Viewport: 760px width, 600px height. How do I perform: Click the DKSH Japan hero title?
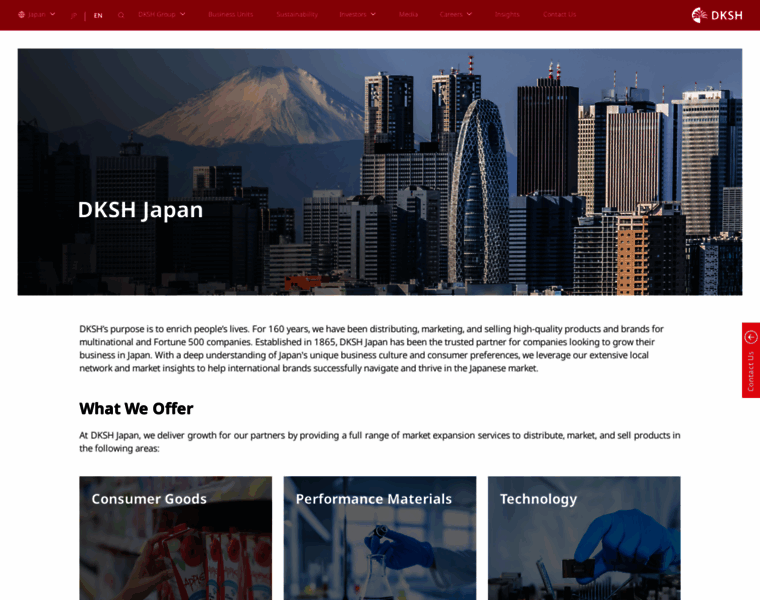[140, 210]
